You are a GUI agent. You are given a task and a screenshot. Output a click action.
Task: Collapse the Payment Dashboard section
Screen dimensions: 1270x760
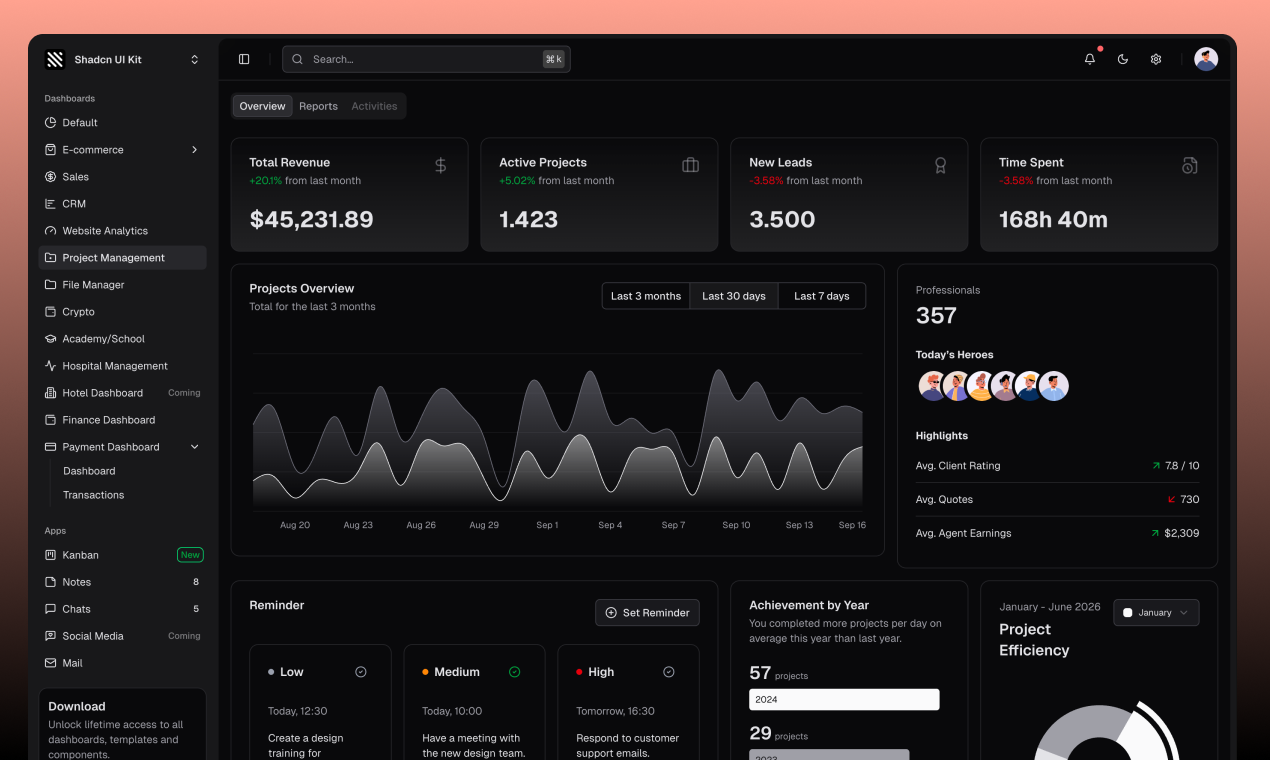[194, 446]
